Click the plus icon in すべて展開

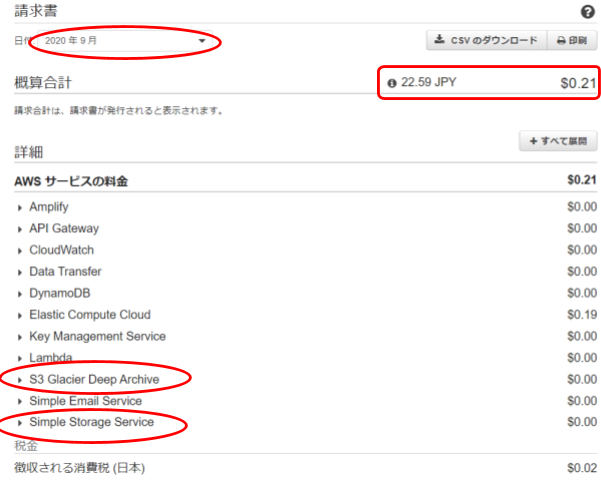pyautogui.click(x=533, y=141)
